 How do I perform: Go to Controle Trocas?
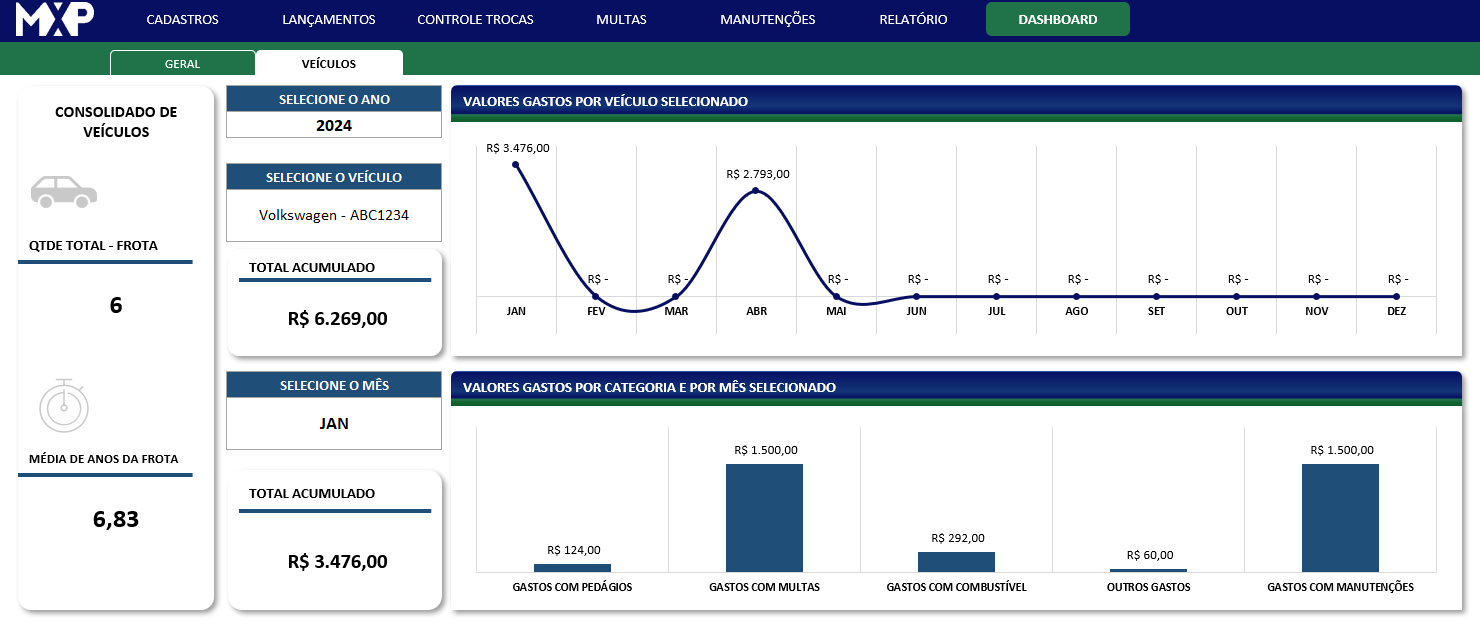pyautogui.click(x=475, y=19)
